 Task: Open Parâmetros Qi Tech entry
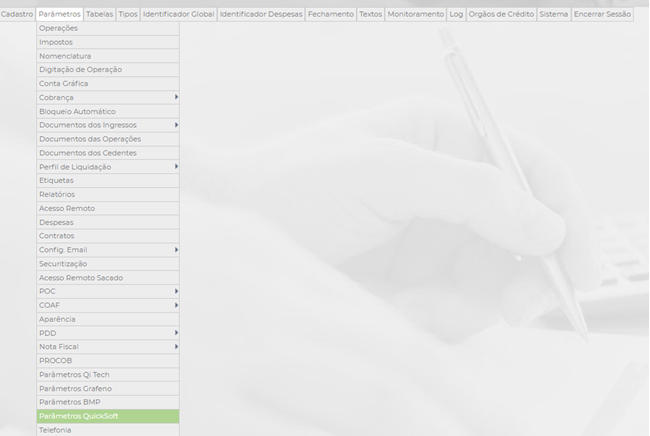coord(107,374)
